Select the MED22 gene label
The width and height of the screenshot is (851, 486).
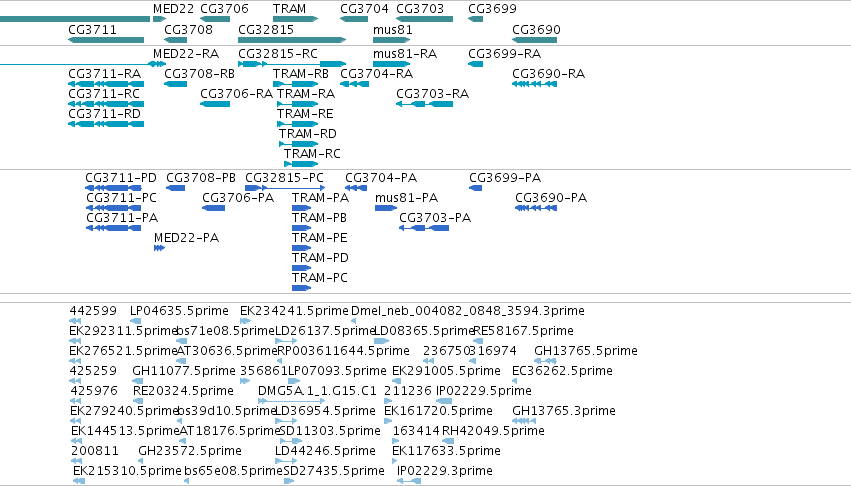(173, 9)
